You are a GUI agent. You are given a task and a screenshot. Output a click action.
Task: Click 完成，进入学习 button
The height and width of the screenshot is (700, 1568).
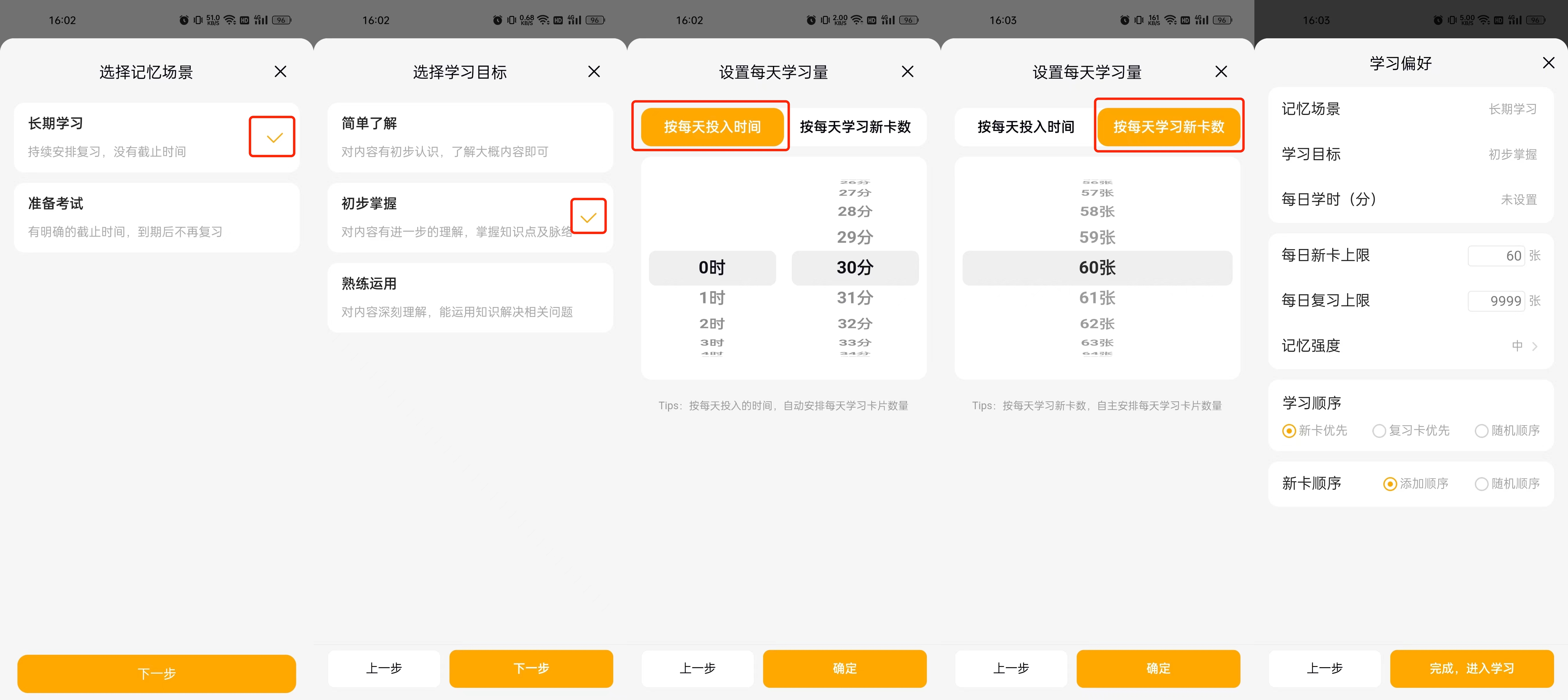tap(1471, 668)
